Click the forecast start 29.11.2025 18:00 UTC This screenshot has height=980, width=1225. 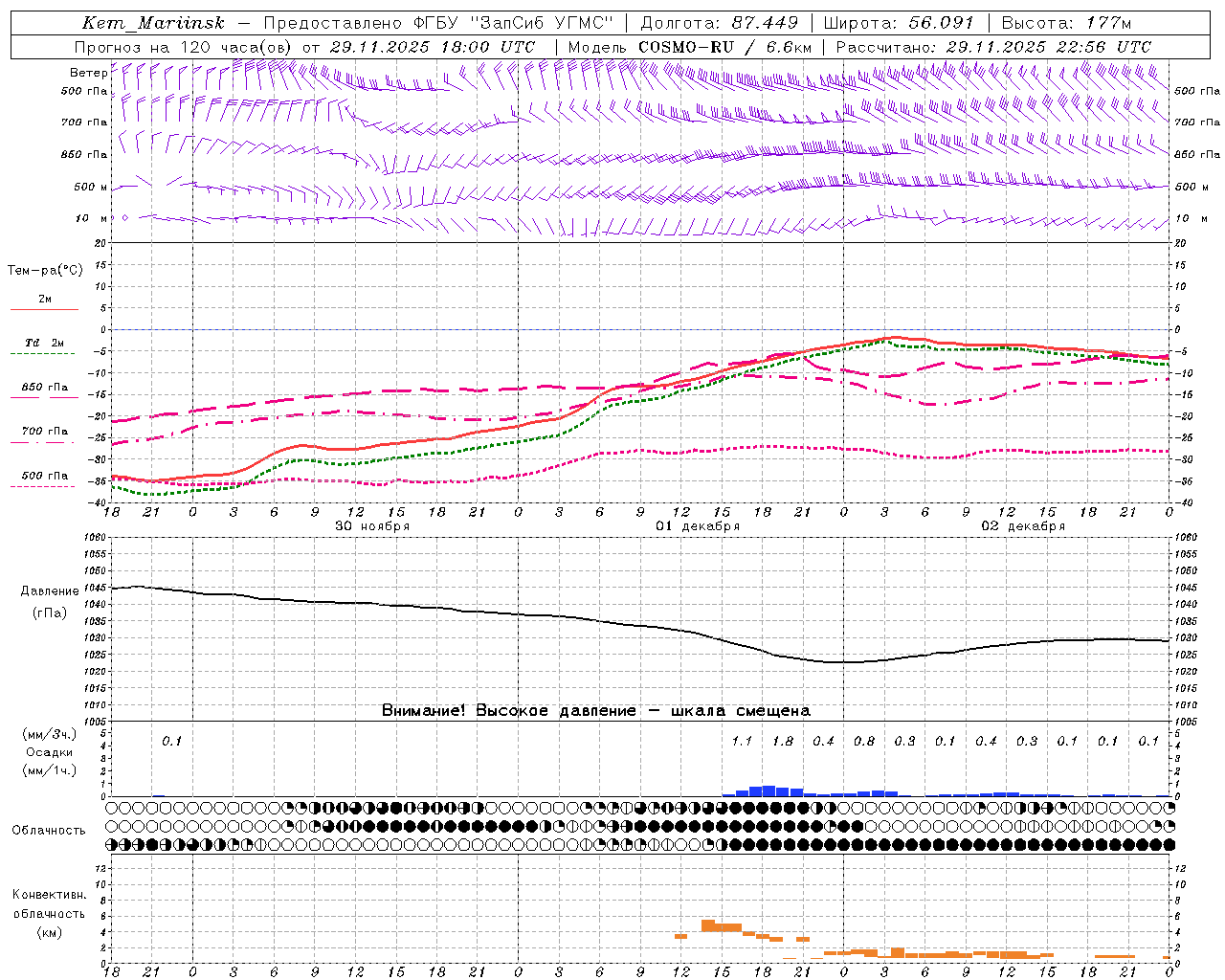pyautogui.click(x=432, y=47)
